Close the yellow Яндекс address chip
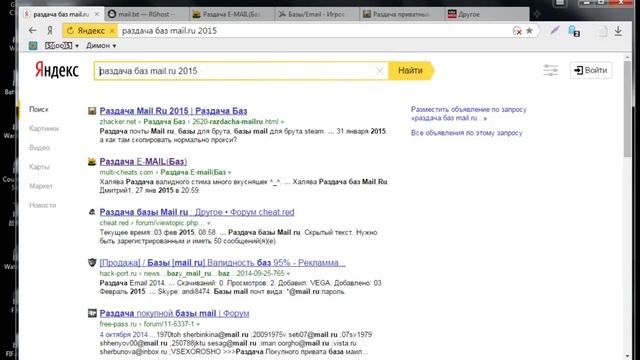The height and width of the screenshot is (360, 640). pos(111,31)
